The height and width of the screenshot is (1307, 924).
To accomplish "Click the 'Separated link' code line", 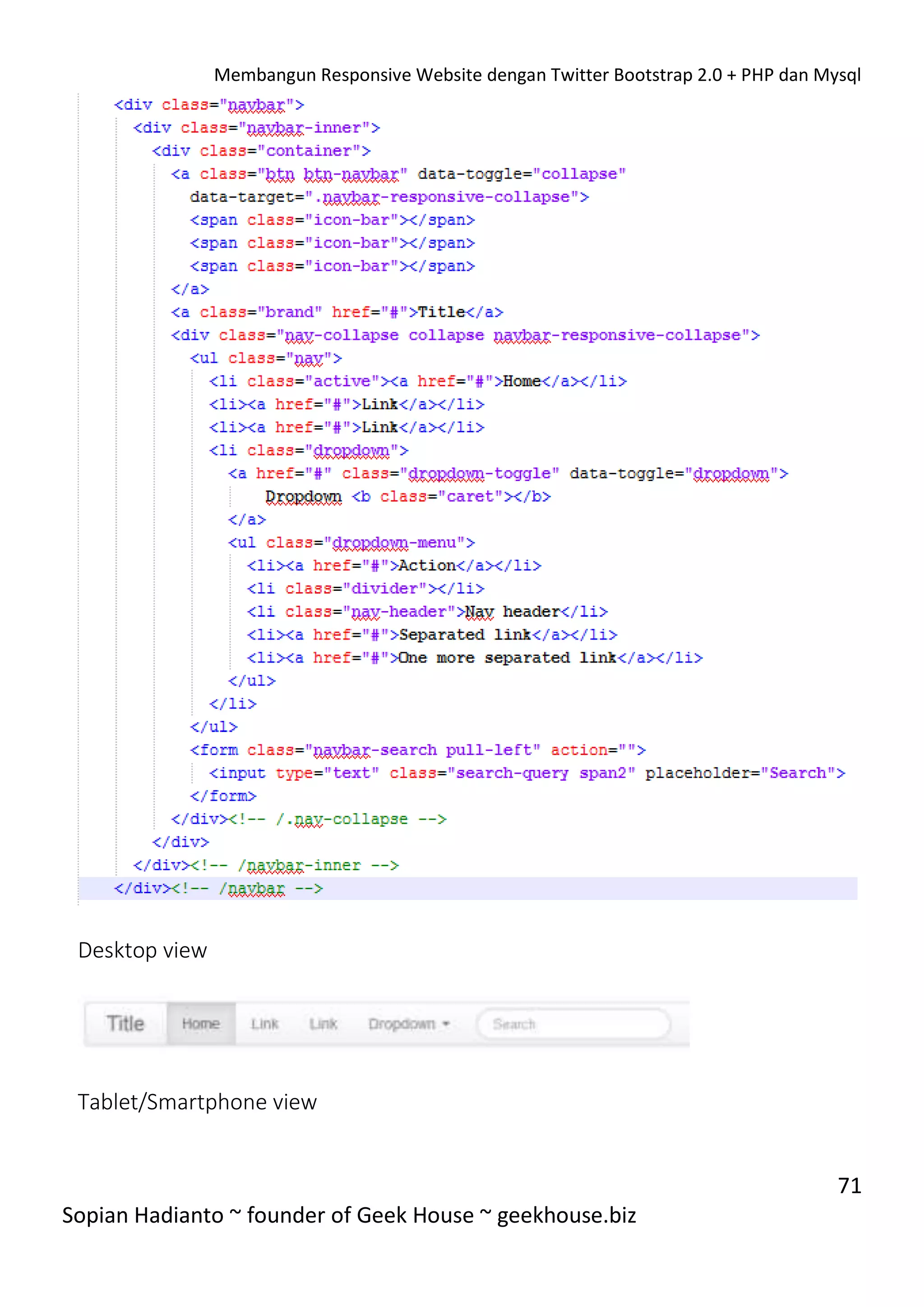I will pyautogui.click(x=432, y=635).
